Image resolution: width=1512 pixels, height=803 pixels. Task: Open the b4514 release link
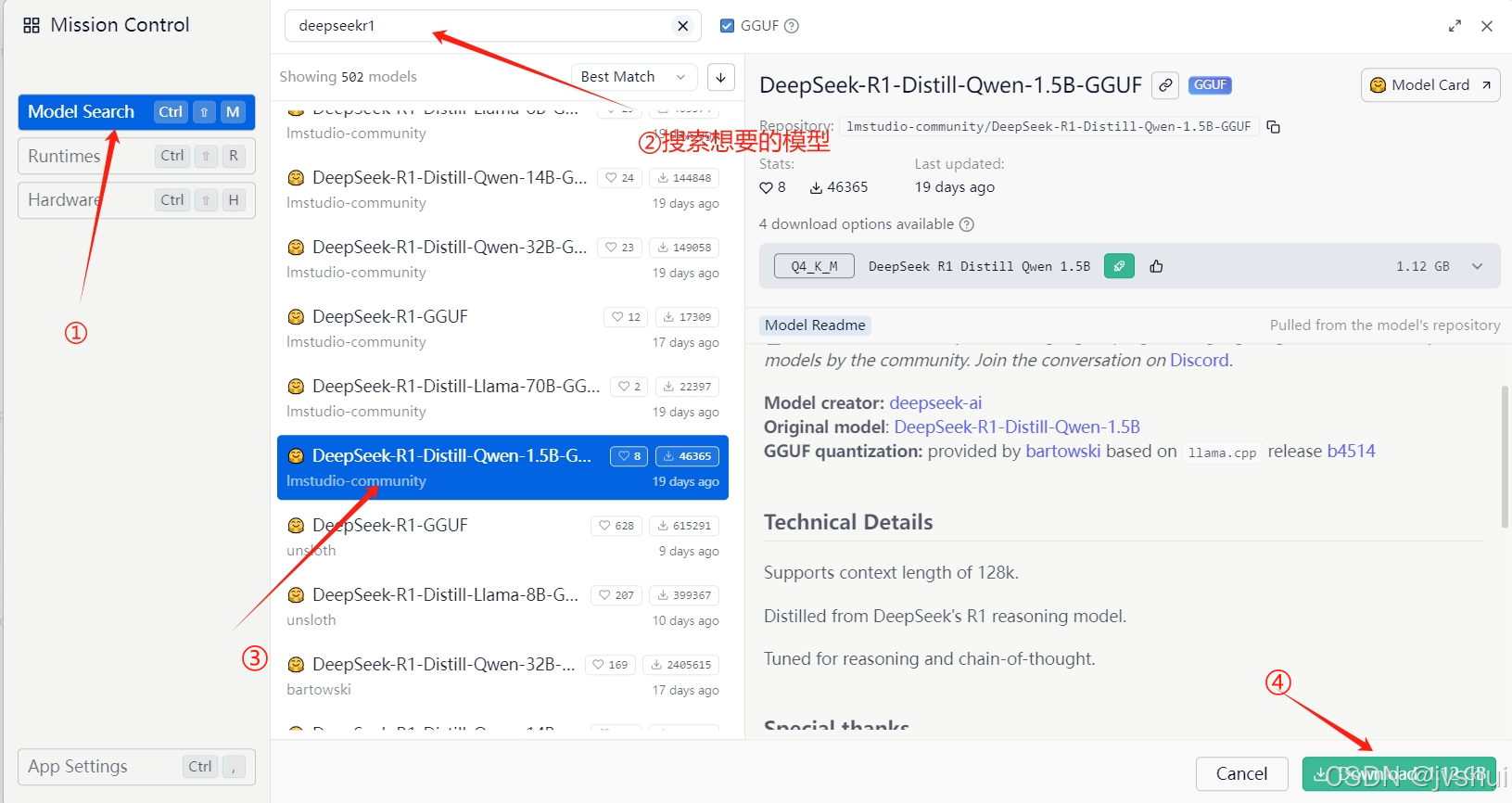[x=1351, y=452]
